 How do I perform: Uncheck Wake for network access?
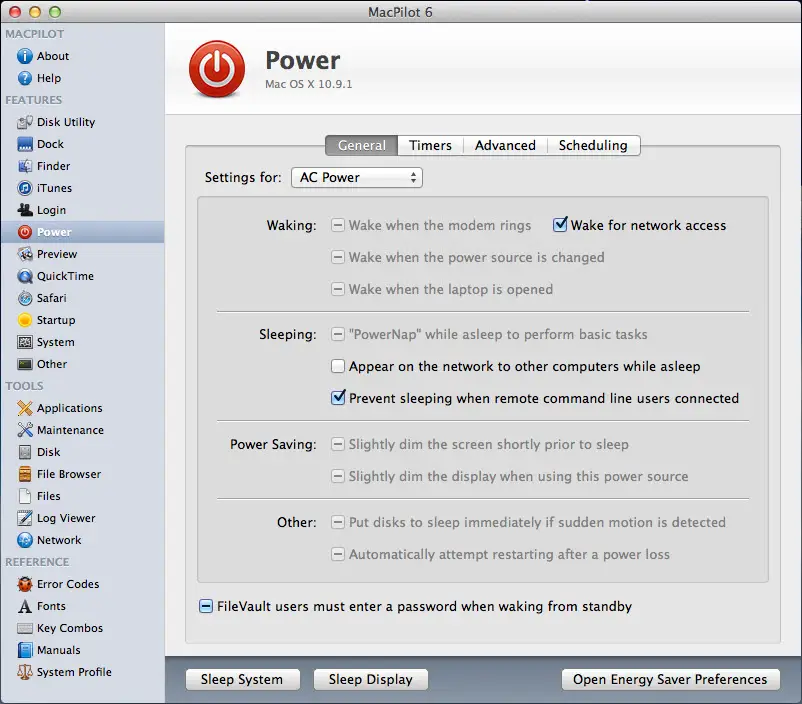[560, 225]
